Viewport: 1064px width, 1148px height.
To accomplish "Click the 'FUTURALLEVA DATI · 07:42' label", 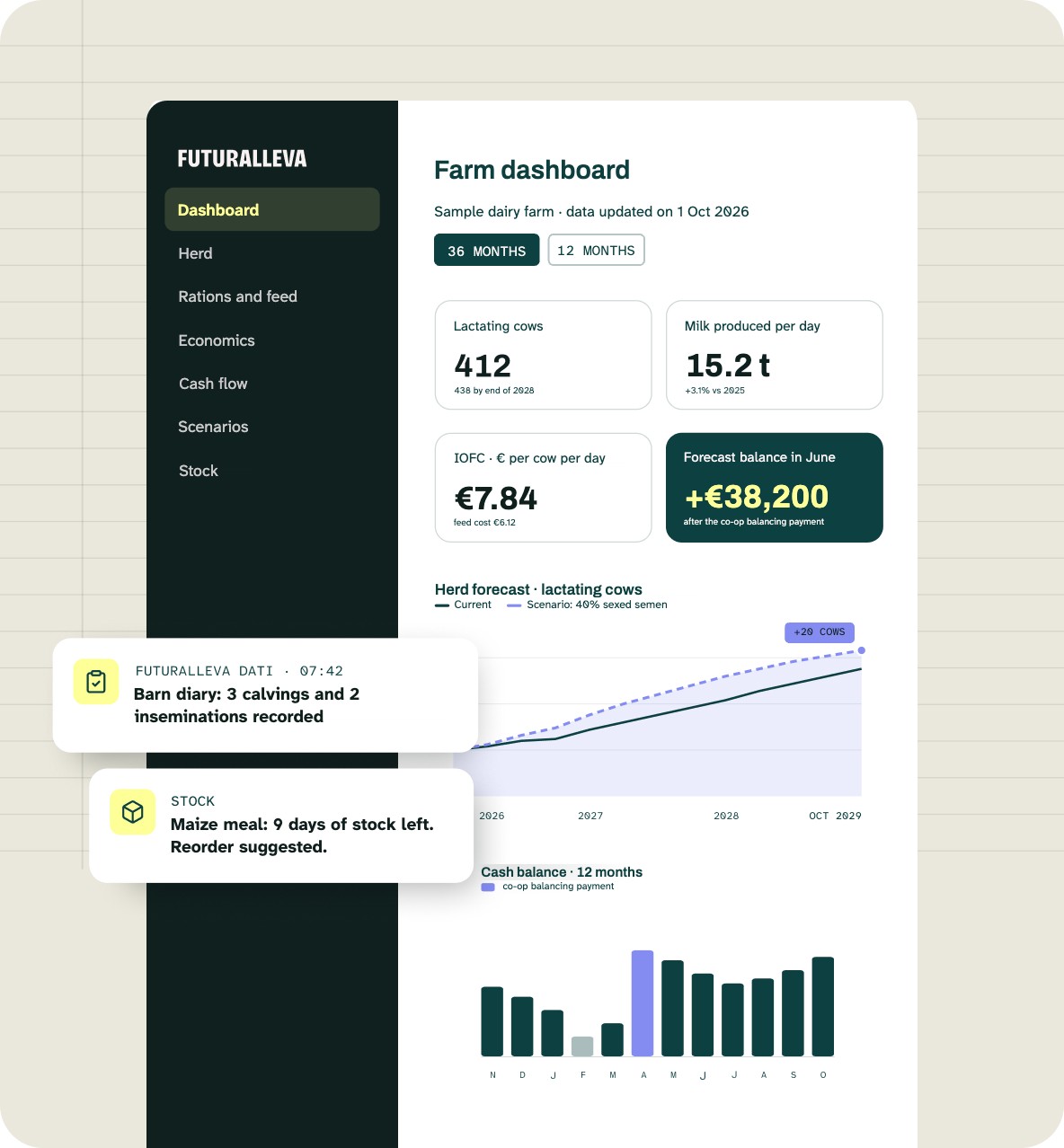I will coord(239,671).
